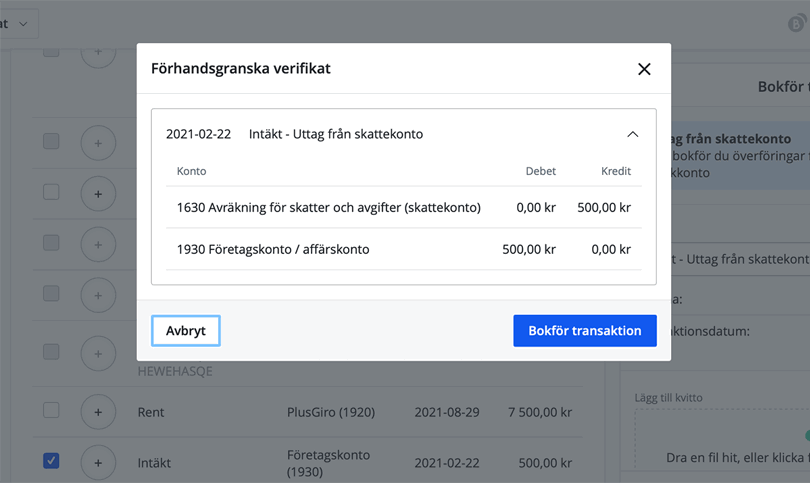Click plus icon in the Intäkt row
This screenshot has height=483, width=810.
point(98,462)
